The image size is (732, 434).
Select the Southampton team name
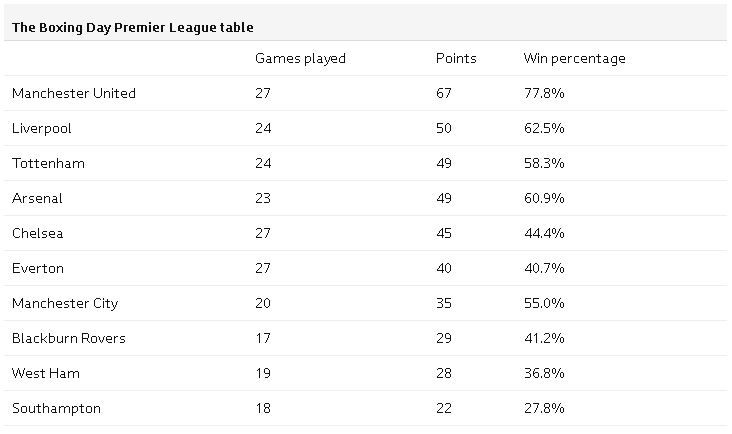[x=56, y=409]
